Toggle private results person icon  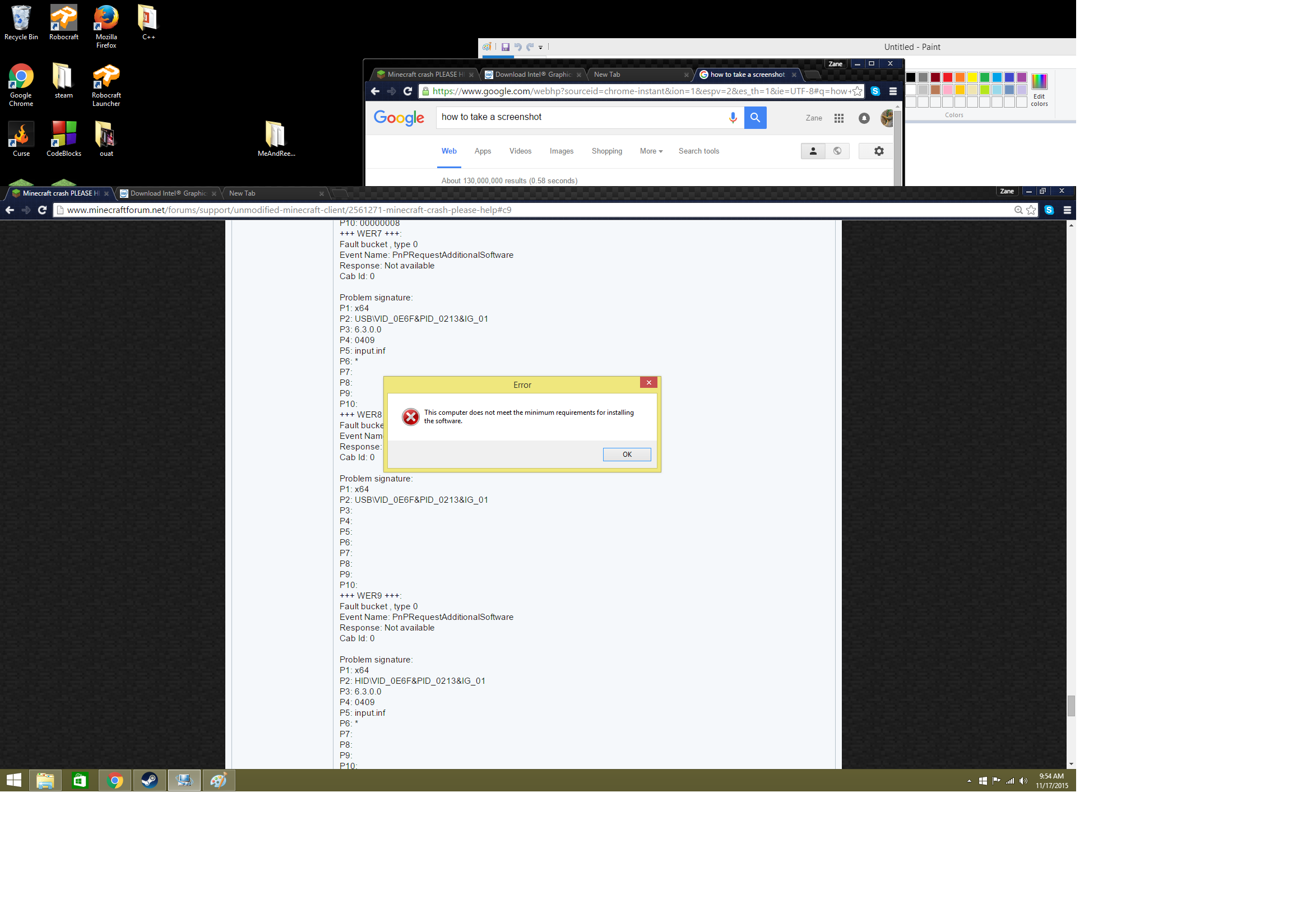(x=813, y=151)
